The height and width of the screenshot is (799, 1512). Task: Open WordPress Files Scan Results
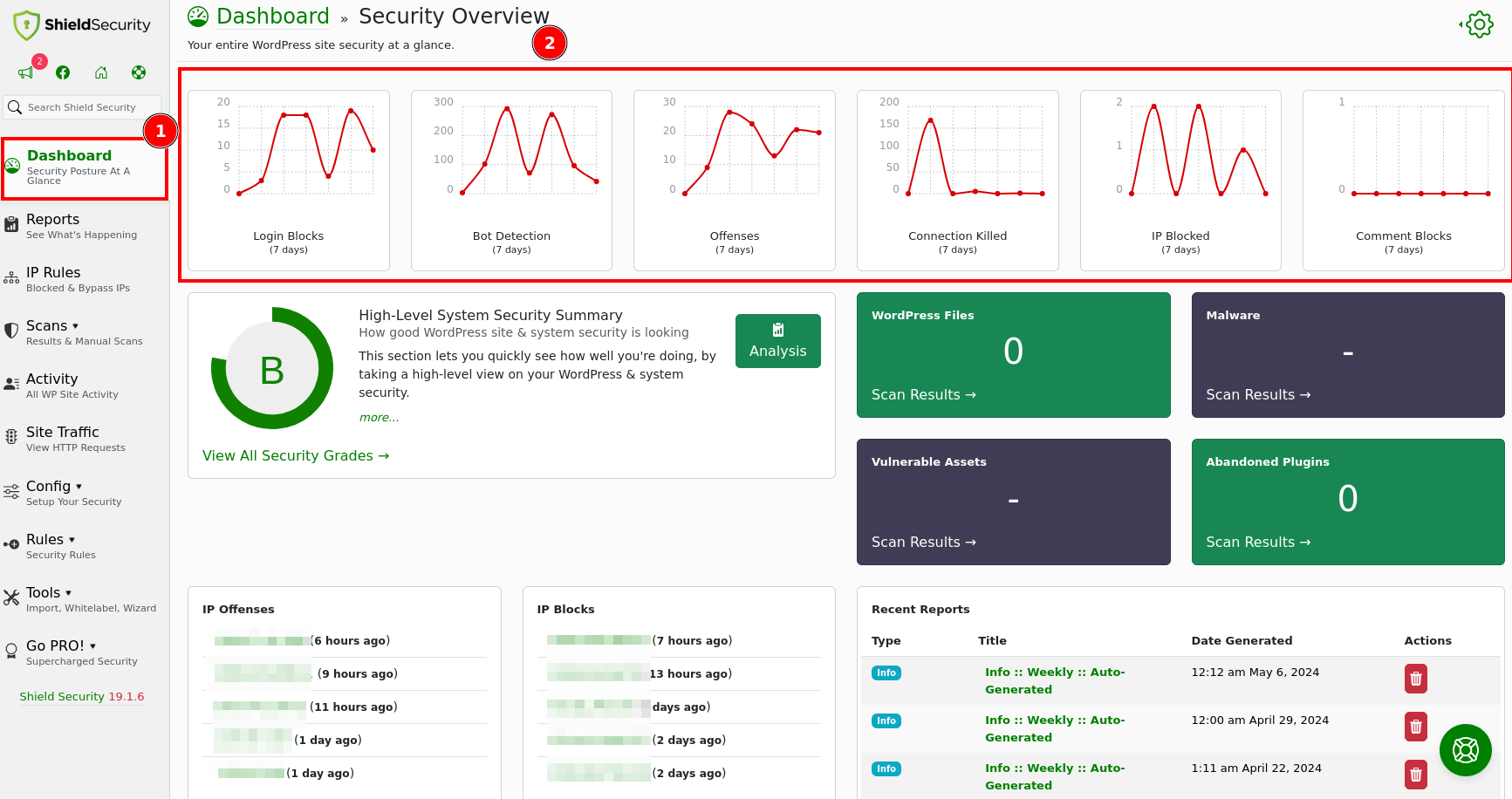click(x=923, y=395)
